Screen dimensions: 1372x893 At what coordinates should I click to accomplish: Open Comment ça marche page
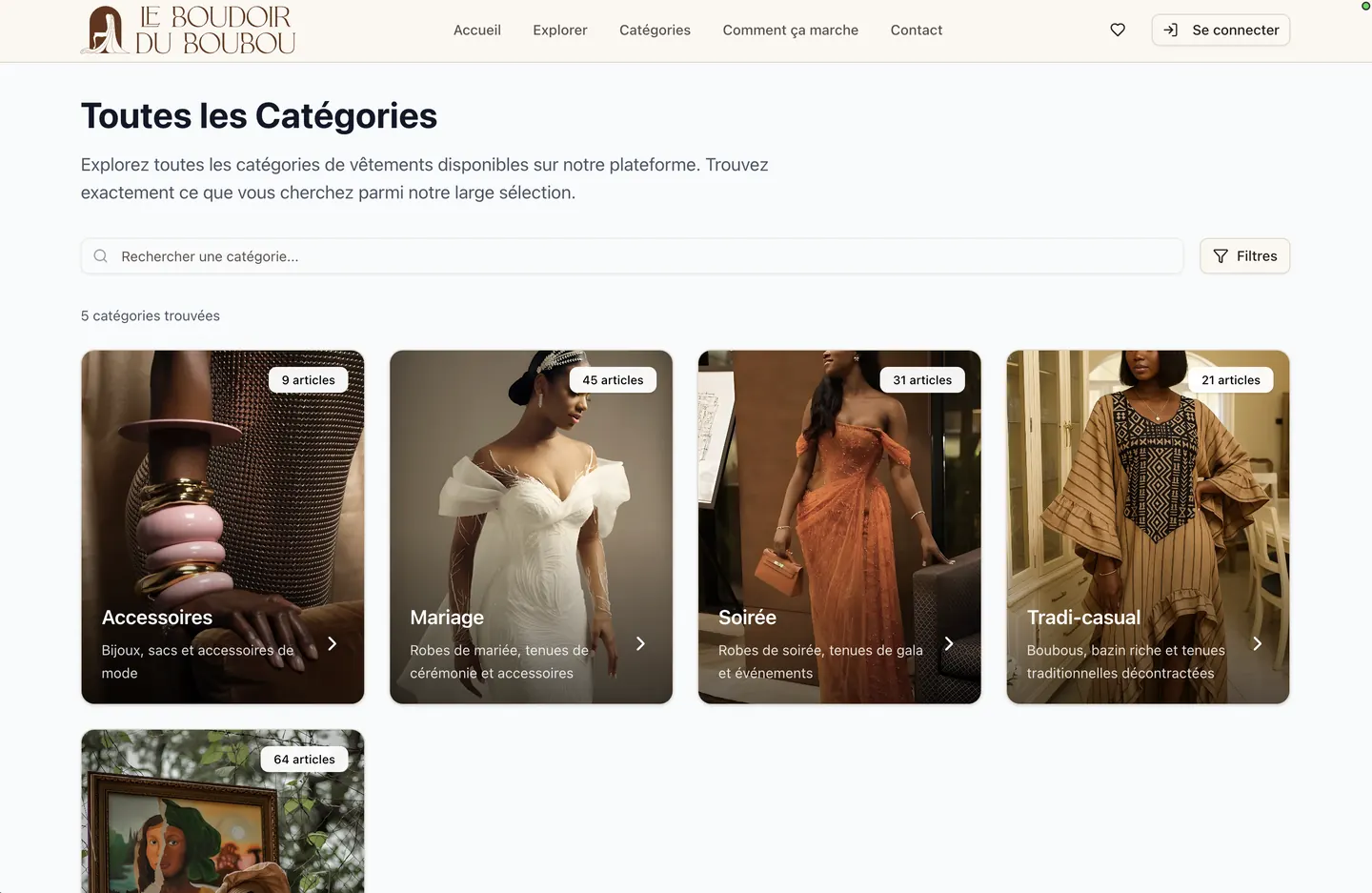pyautogui.click(x=790, y=30)
